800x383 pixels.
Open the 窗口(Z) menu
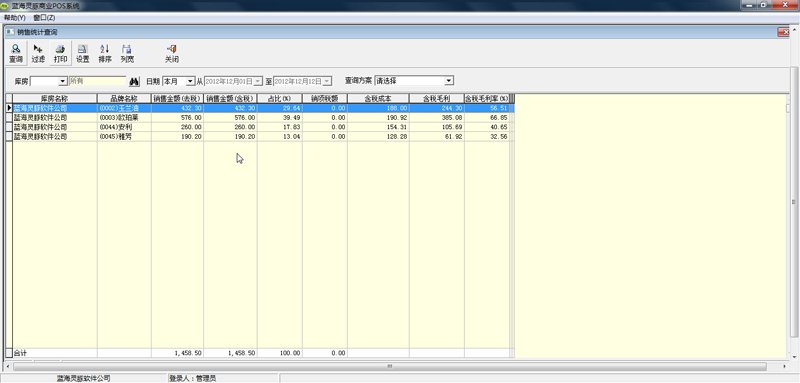(44, 17)
